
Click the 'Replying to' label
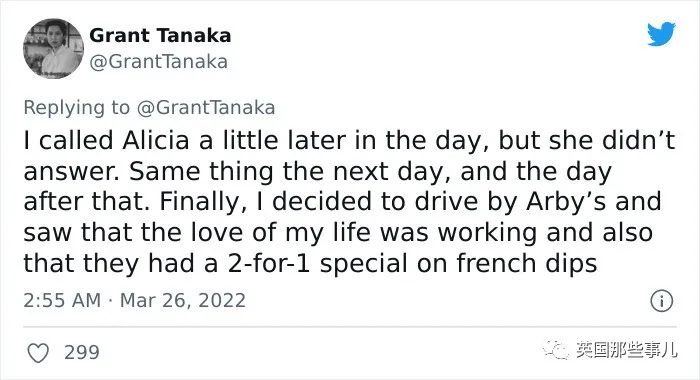pyautogui.click(x=76, y=108)
